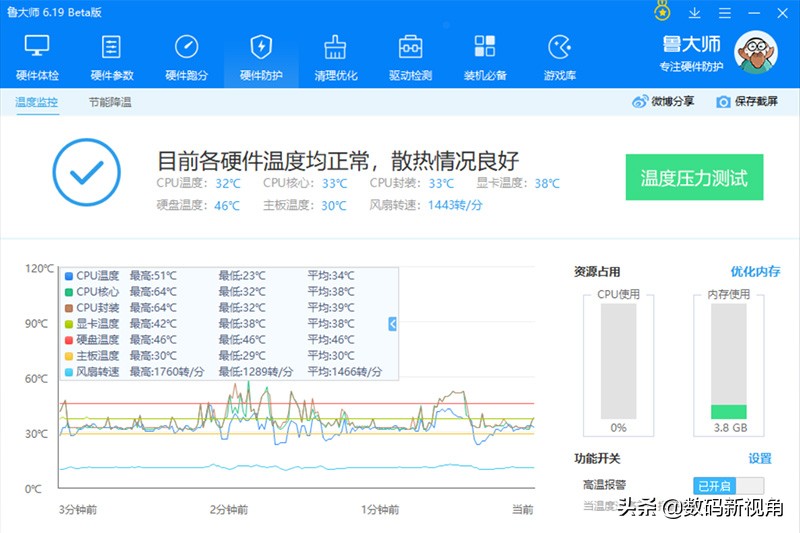This screenshot has height=533, width=800.
Task: Open the 硬件跑分 benchmark icon
Action: pos(186,46)
